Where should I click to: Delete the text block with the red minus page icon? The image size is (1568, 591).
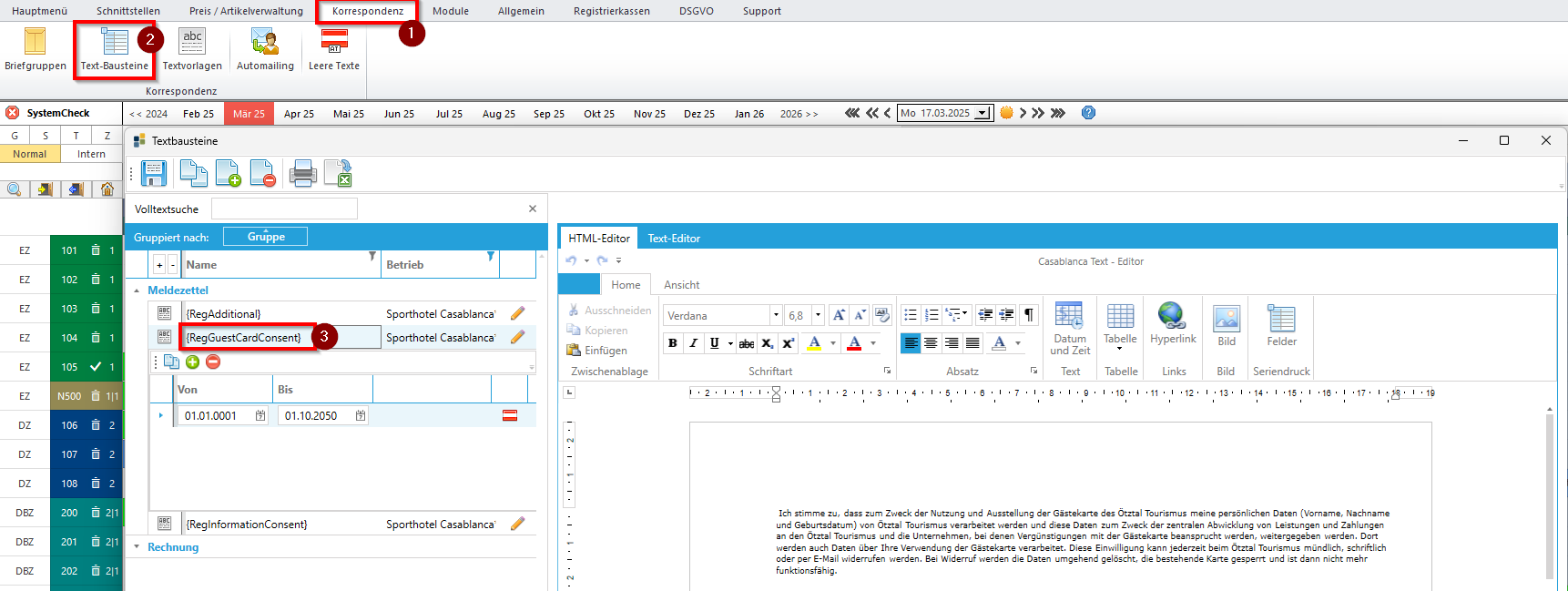(262, 173)
